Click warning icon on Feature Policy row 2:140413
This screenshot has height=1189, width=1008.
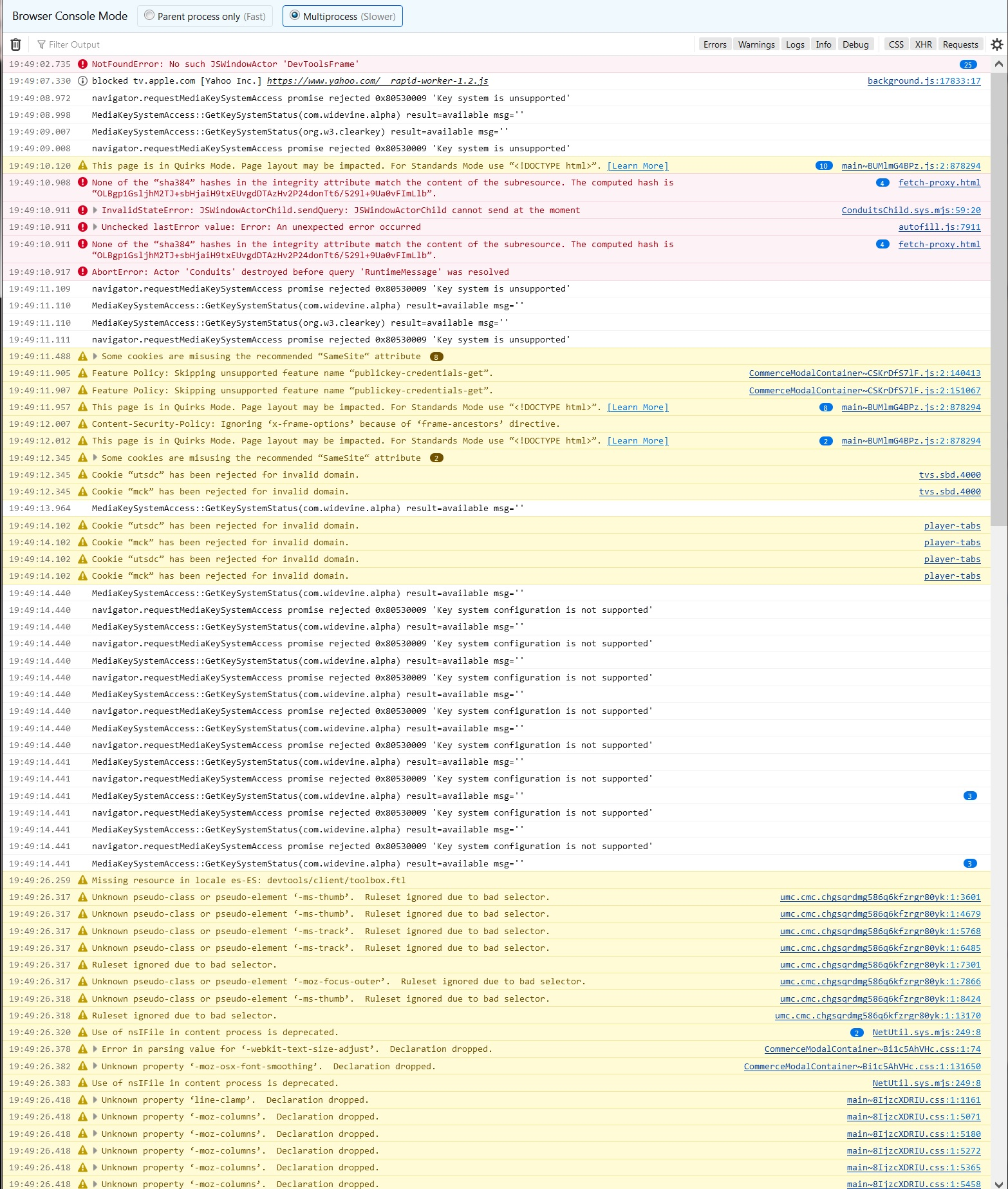pos(82,373)
